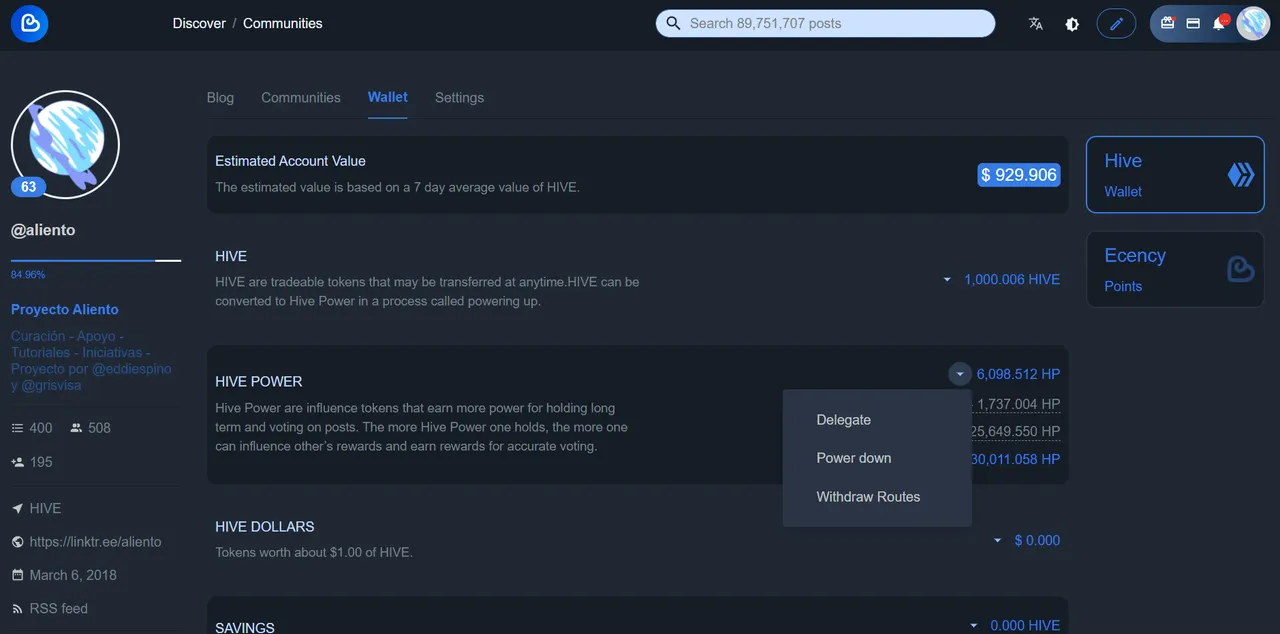The width and height of the screenshot is (1280, 634).
Task: Expand the SAVINGS dropdown arrow
Action: tap(973, 626)
